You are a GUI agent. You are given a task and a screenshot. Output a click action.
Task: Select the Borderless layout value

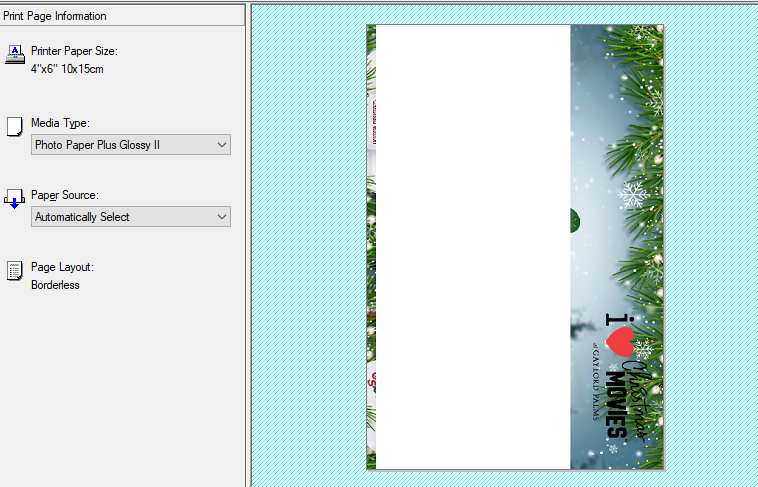(55, 285)
